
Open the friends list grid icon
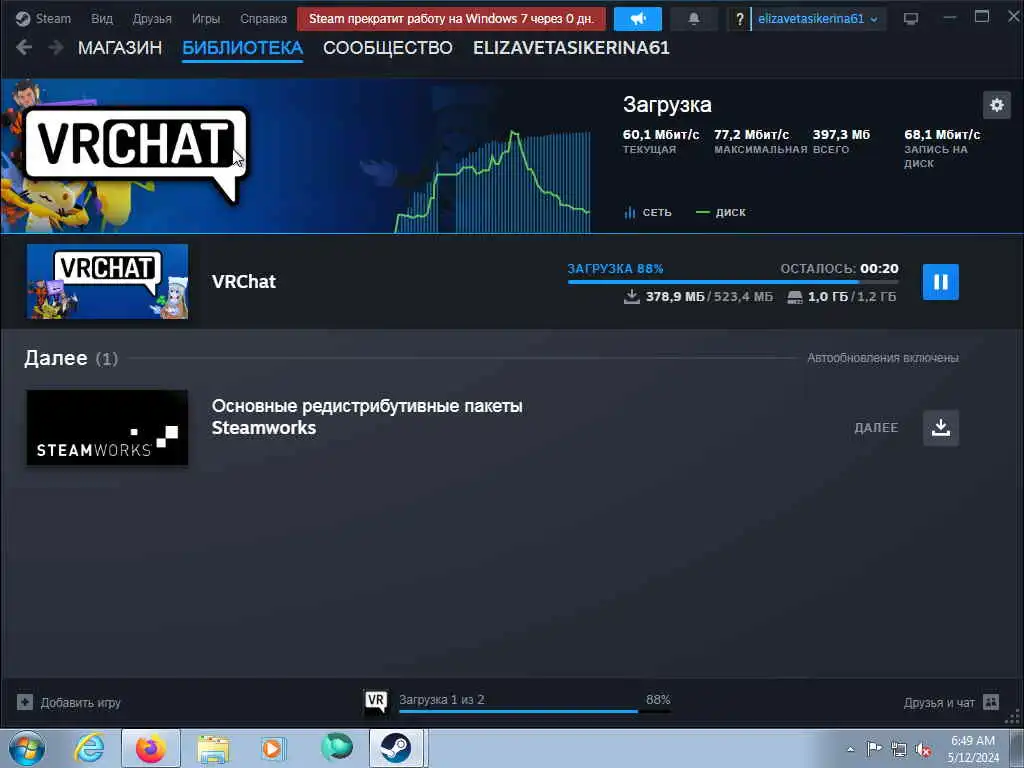(991, 702)
